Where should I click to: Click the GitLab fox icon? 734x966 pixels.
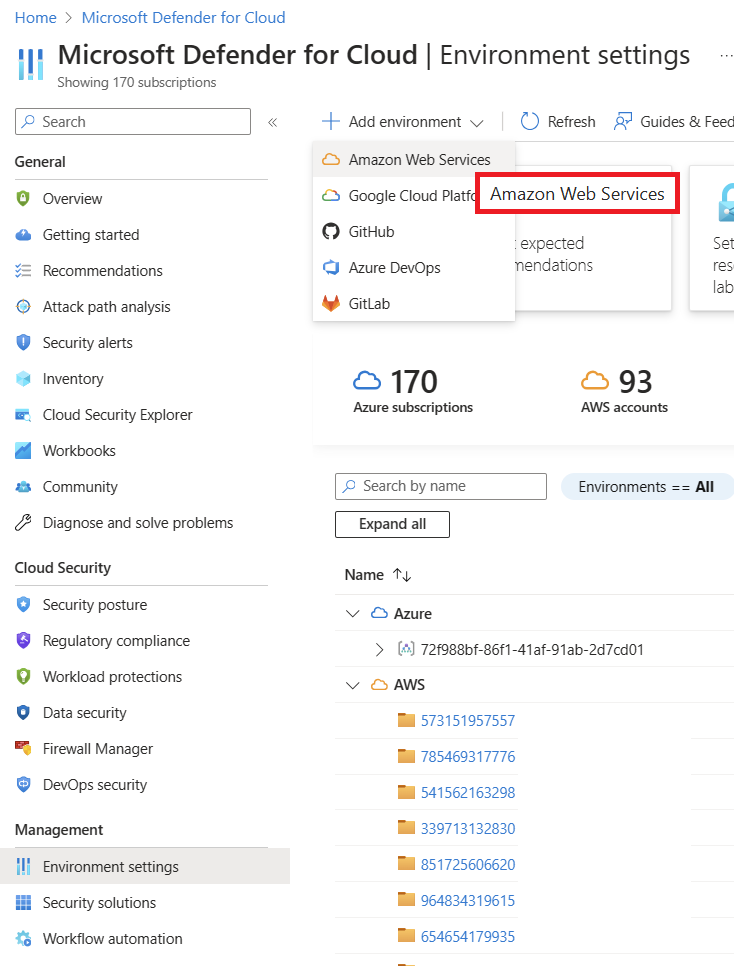pos(331,303)
